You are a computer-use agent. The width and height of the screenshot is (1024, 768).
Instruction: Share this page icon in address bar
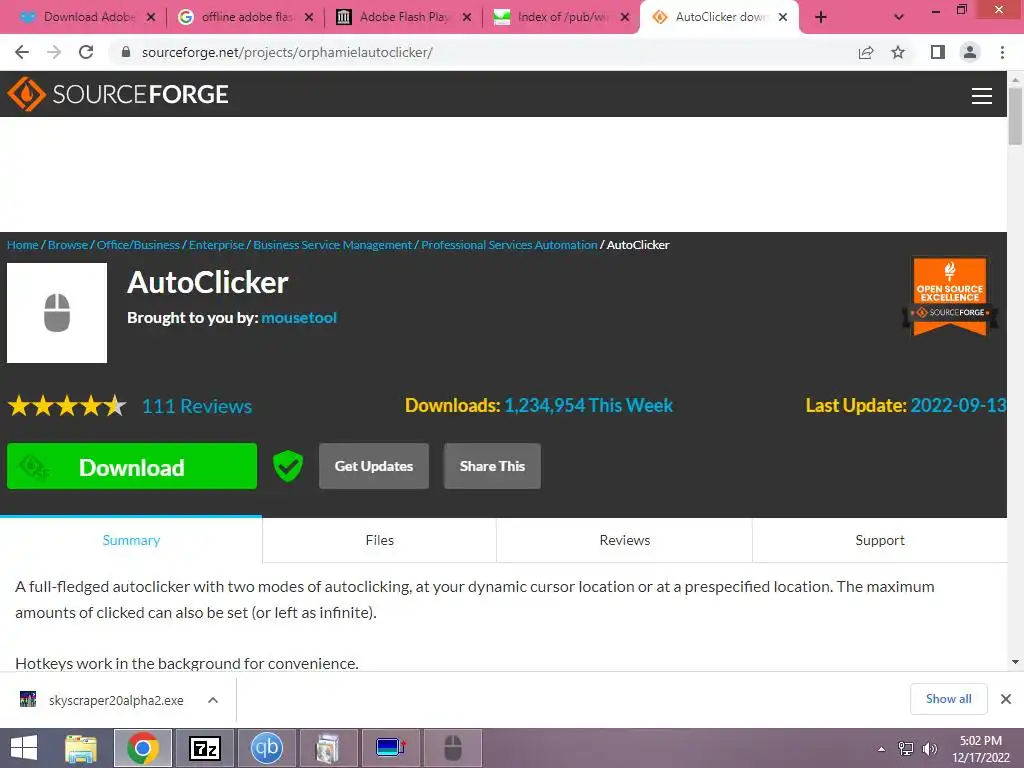tap(866, 52)
